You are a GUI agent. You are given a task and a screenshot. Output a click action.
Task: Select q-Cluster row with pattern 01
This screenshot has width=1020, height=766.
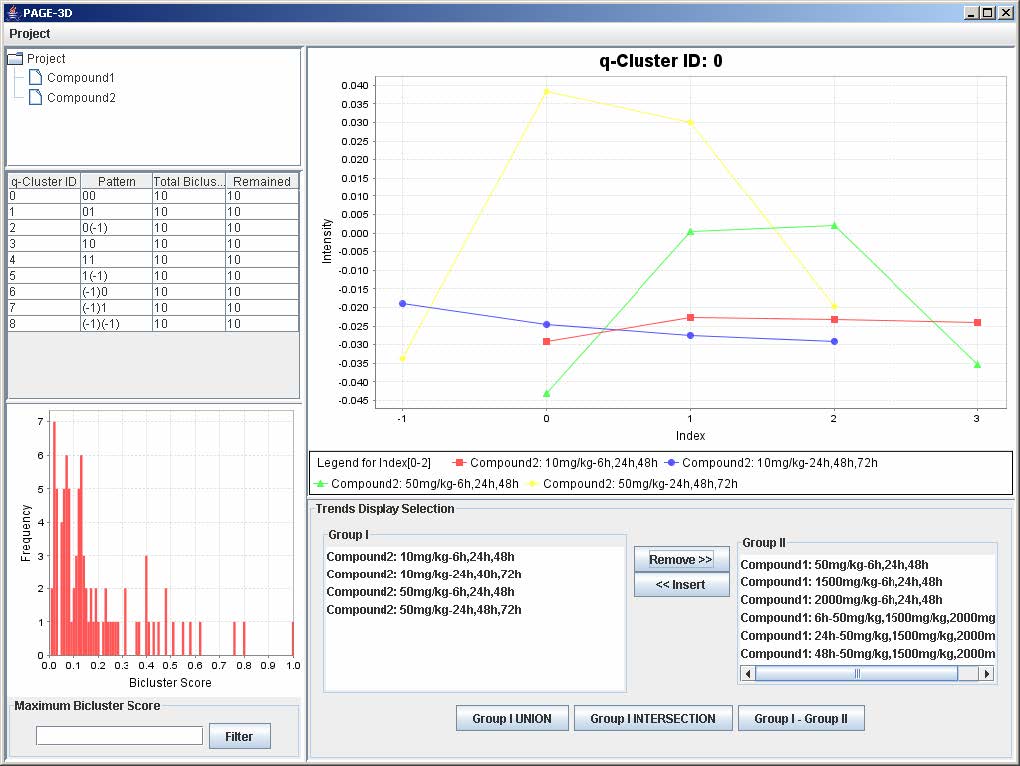(154, 212)
